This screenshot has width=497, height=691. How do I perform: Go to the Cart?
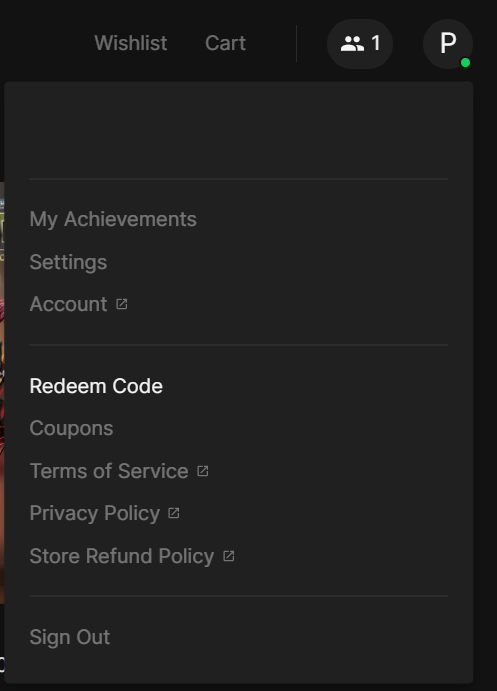pyautogui.click(x=225, y=43)
